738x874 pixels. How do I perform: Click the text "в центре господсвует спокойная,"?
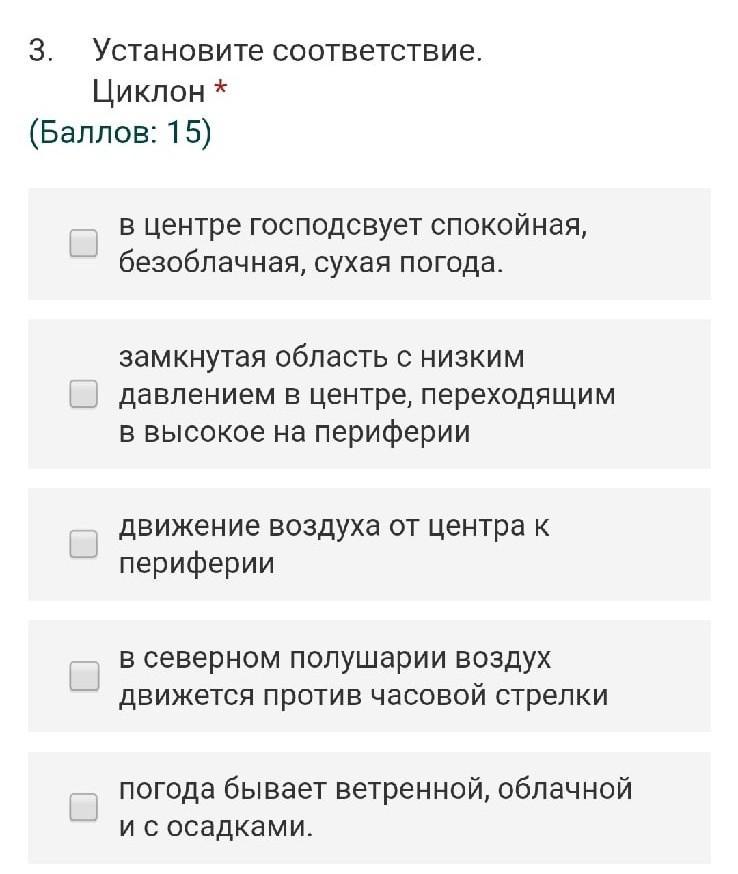[353, 225]
